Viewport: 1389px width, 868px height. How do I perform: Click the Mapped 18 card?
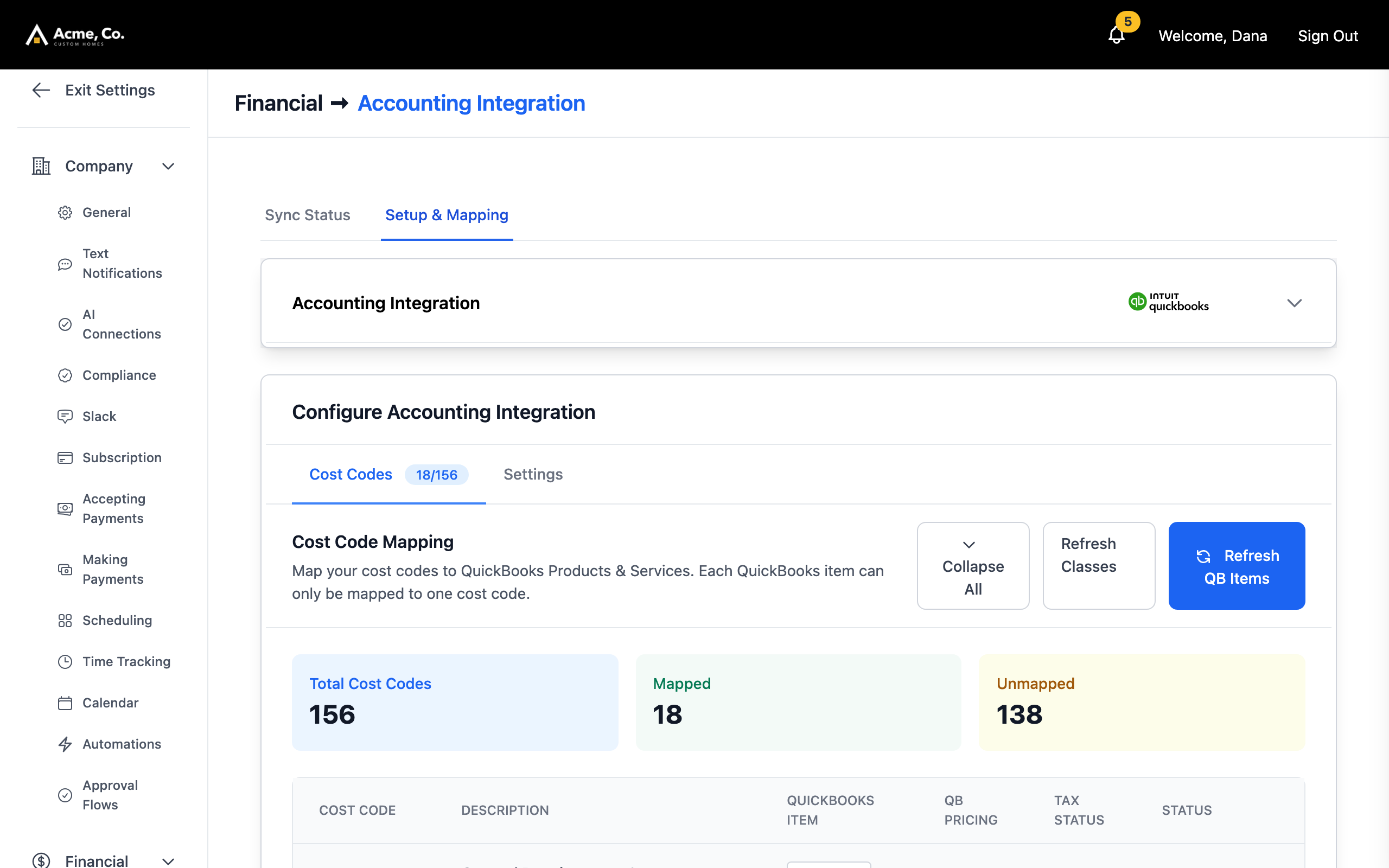click(798, 702)
